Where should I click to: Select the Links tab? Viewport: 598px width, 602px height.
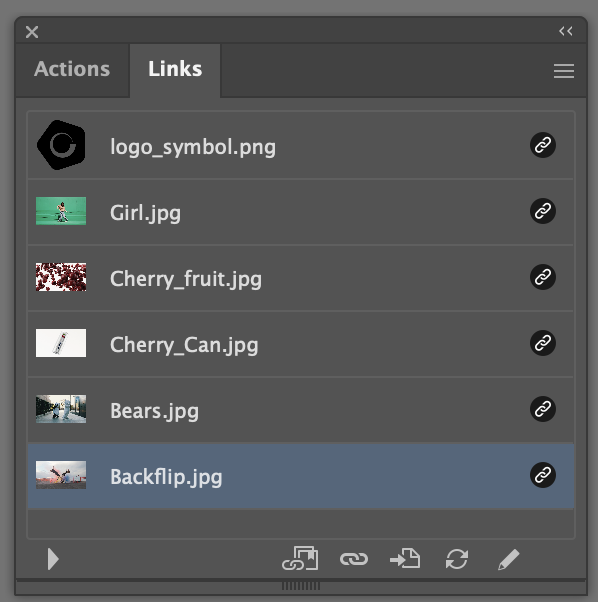click(175, 69)
